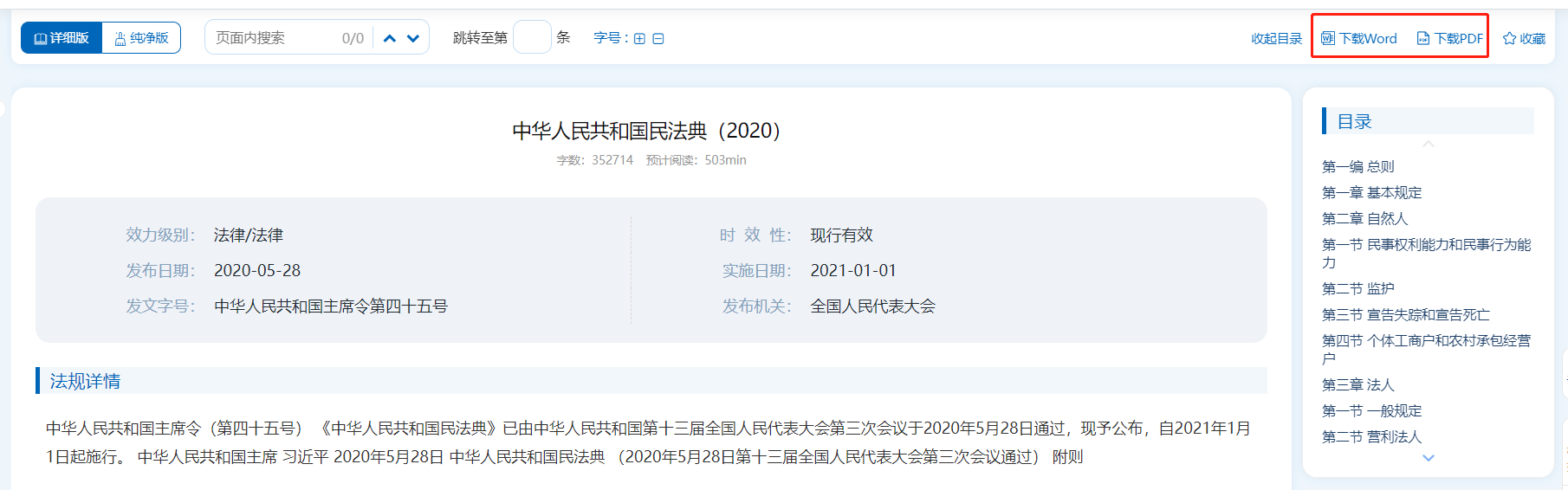Go to previous search result arrow
The image size is (1568, 490).
(390, 38)
